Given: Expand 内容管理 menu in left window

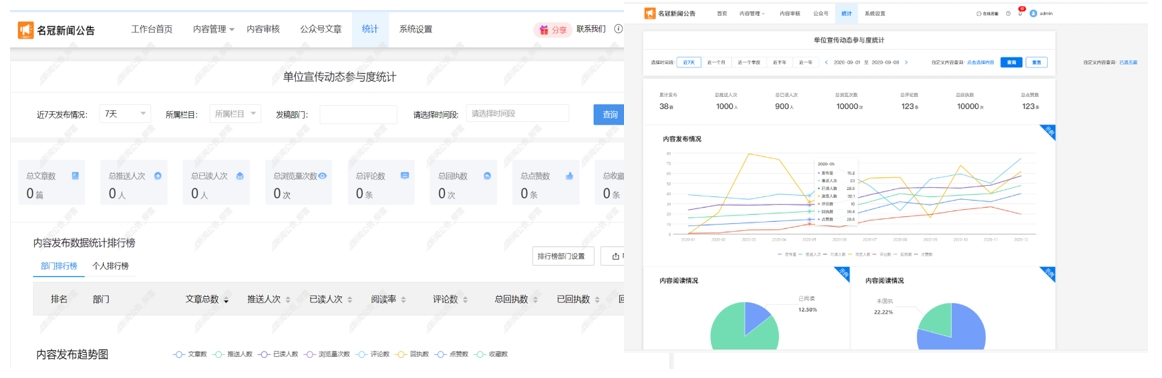Looking at the screenshot, I should (213, 30).
